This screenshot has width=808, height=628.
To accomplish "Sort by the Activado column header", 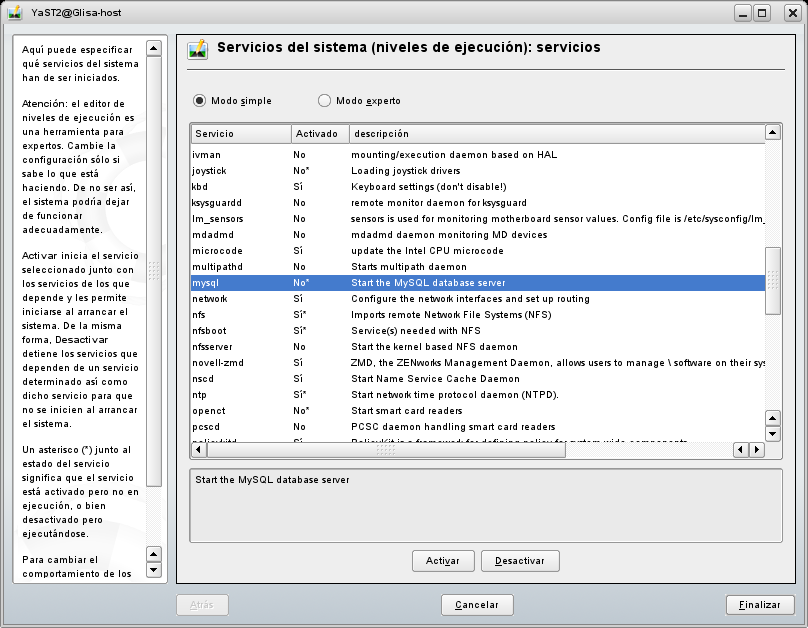I will click(320, 133).
